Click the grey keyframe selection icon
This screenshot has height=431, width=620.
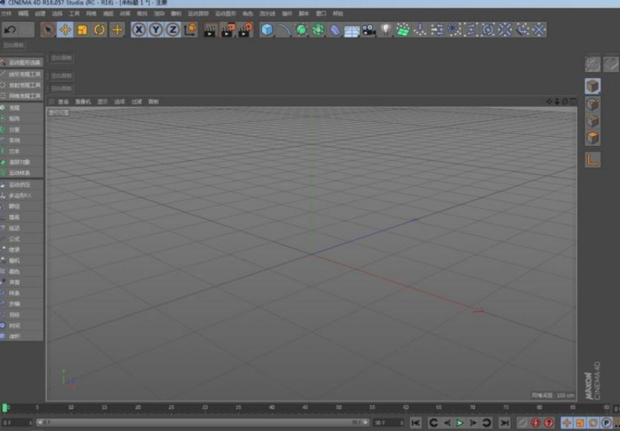(523, 423)
